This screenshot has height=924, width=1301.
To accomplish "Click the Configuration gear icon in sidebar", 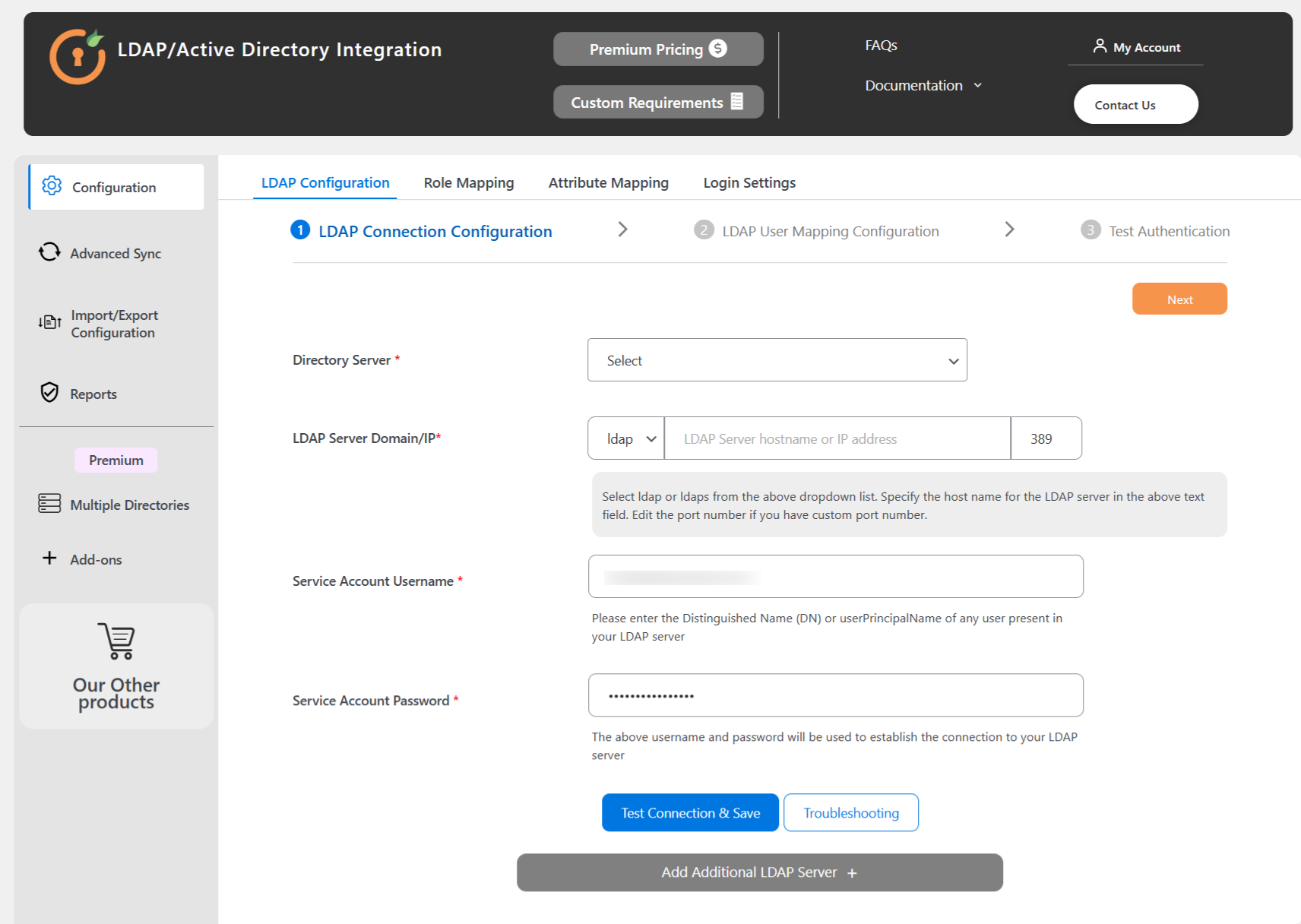I will pos(52,186).
